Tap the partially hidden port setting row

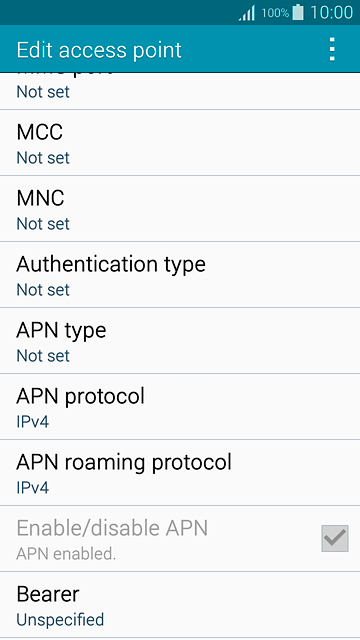[x=180, y=91]
